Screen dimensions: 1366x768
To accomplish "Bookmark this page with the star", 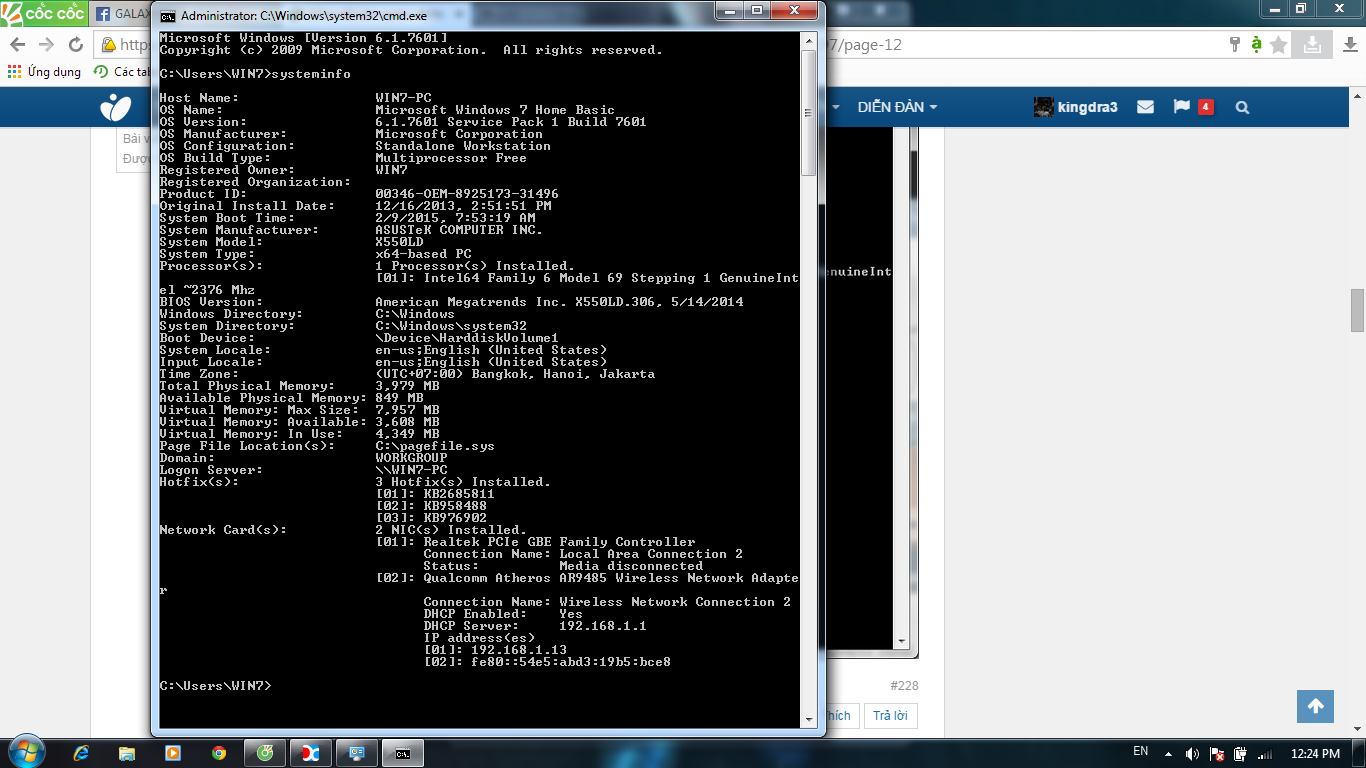I will pos(1279,45).
